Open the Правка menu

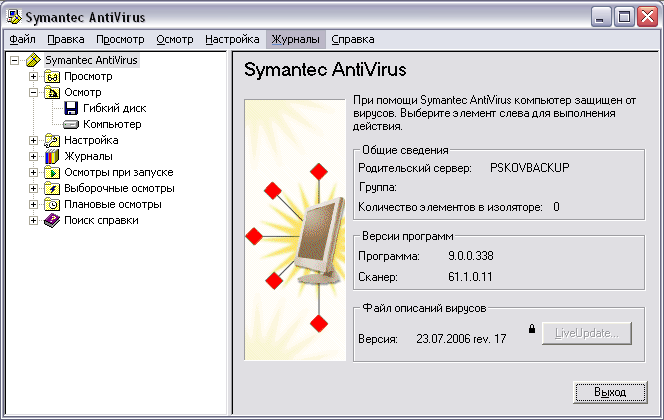click(x=66, y=39)
